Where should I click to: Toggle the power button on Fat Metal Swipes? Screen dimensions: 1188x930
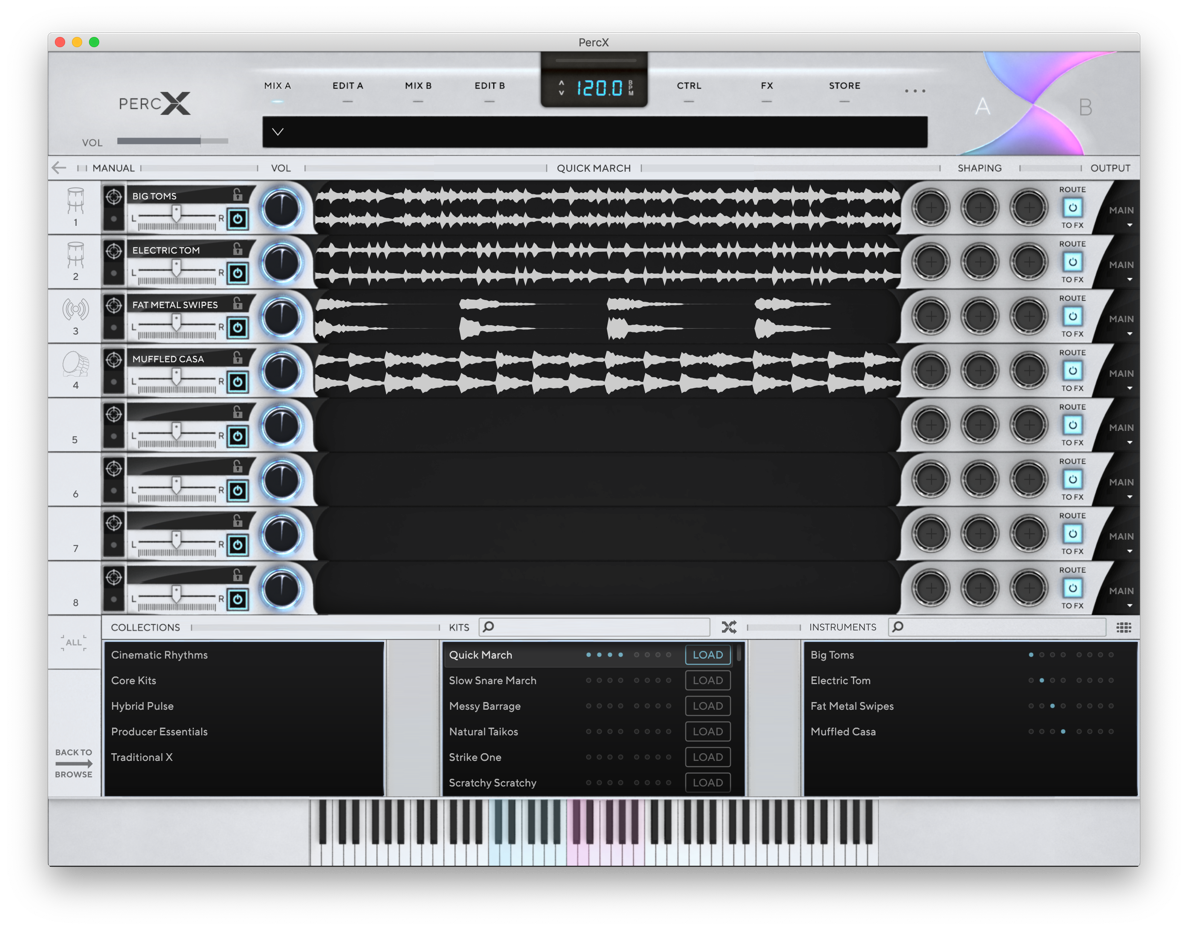coord(238,327)
